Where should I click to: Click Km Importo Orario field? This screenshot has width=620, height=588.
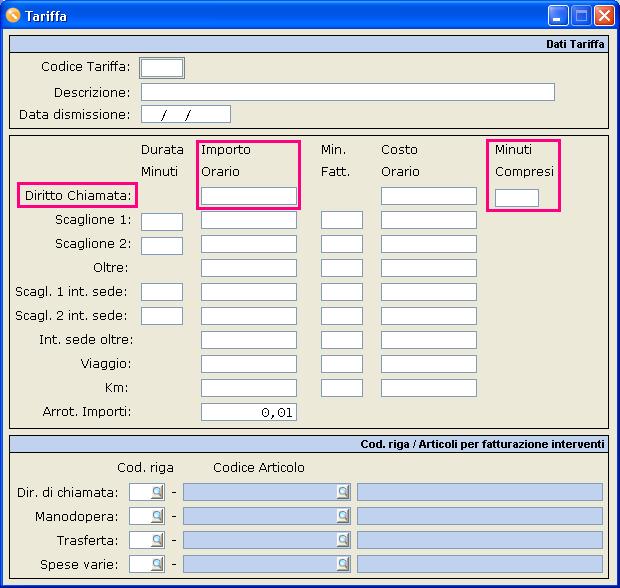(249, 388)
